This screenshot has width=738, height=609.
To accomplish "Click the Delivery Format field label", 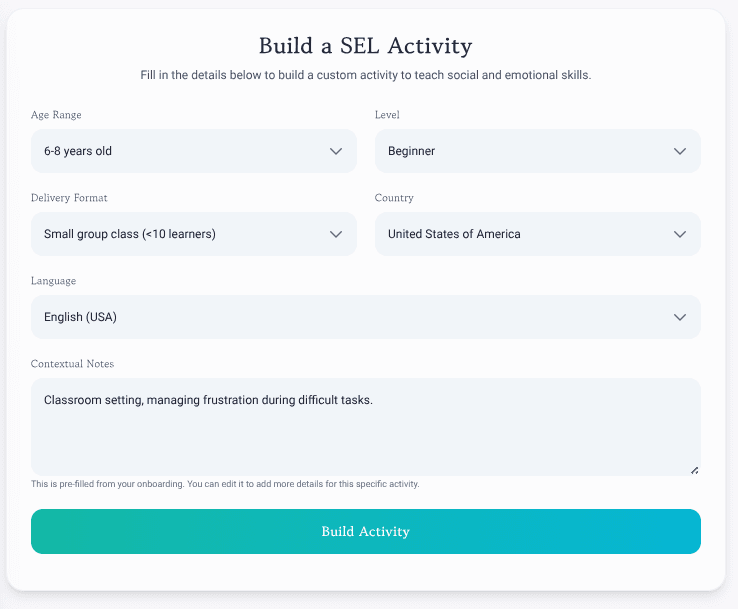I will [x=69, y=198].
